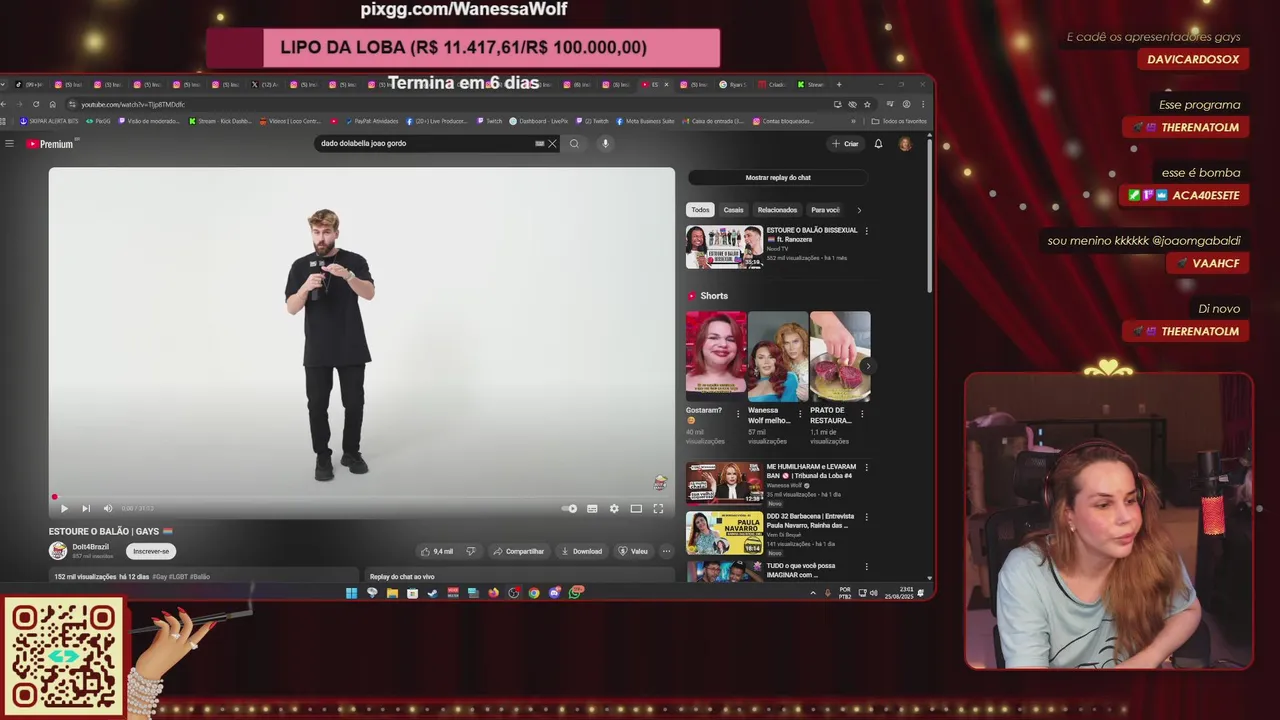This screenshot has height=720, width=1280.
Task: Enter fullscreen mode
Action: 658,508
